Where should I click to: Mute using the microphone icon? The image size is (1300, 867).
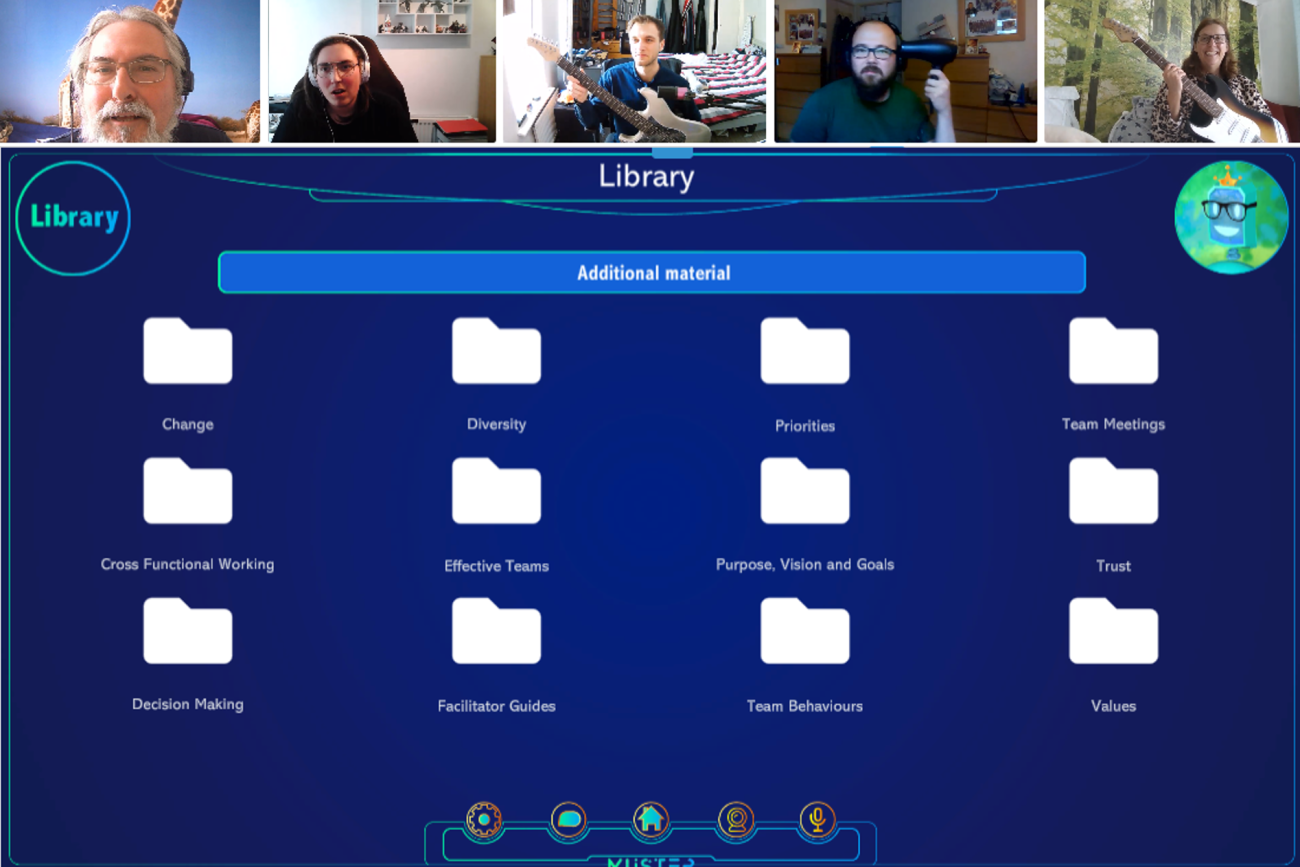817,820
